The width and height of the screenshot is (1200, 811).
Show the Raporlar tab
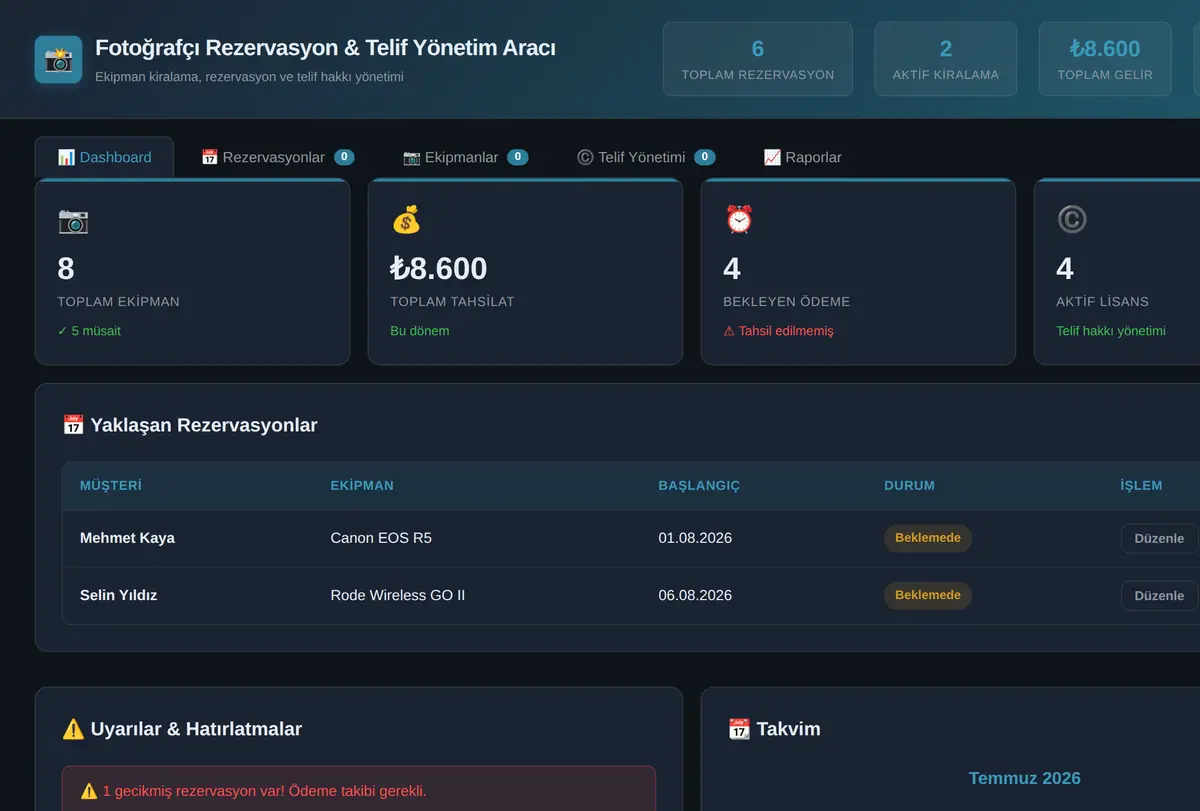coord(802,157)
